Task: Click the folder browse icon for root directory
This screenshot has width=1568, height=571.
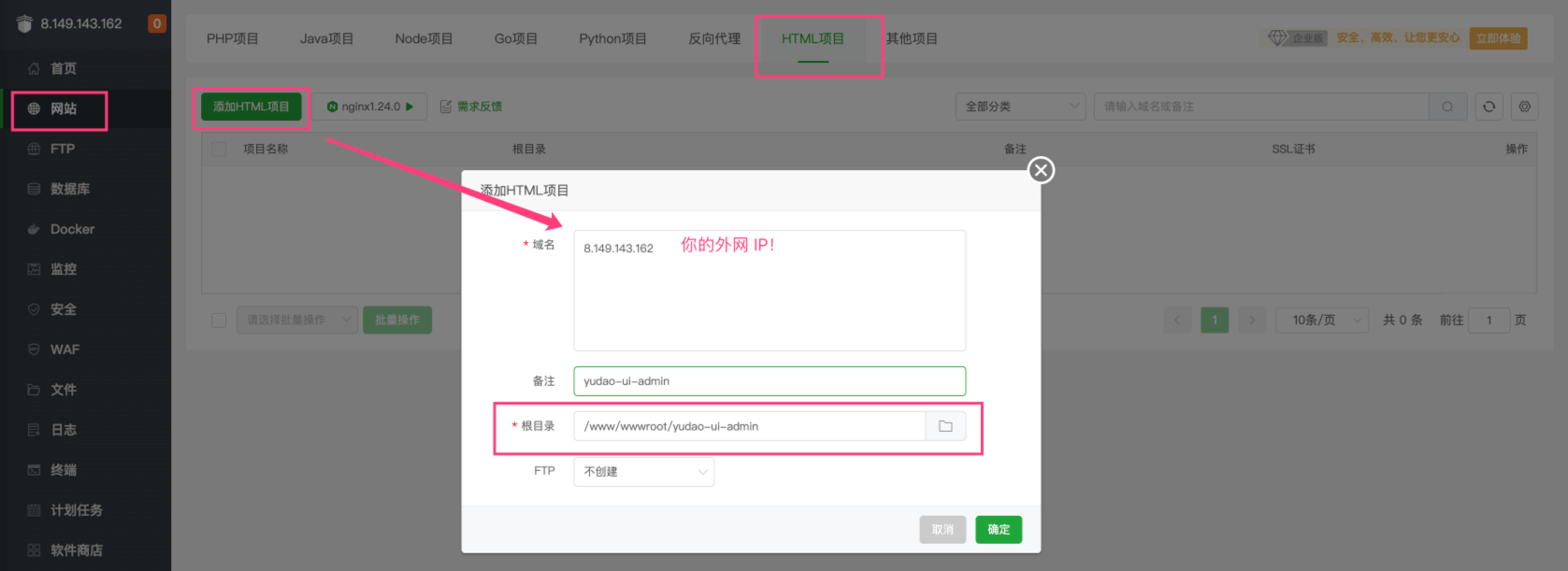Action: coord(945,426)
